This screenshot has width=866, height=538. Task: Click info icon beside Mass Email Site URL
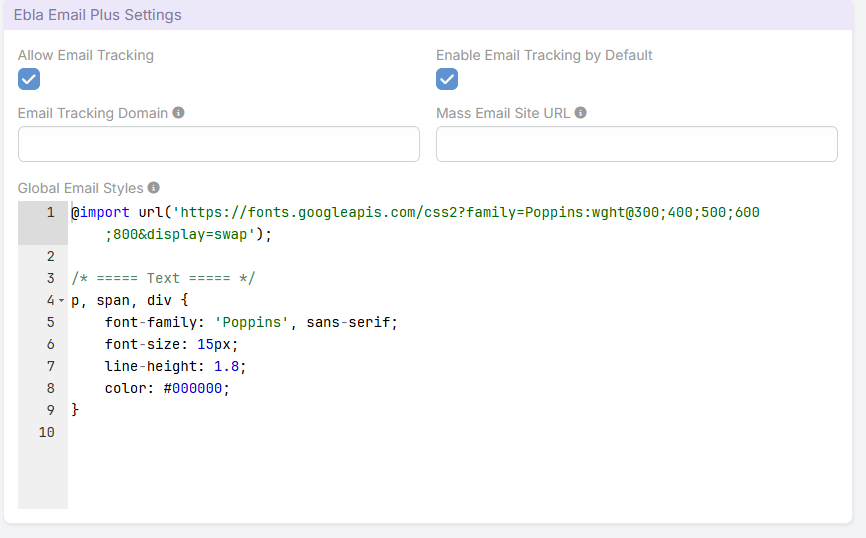581,113
